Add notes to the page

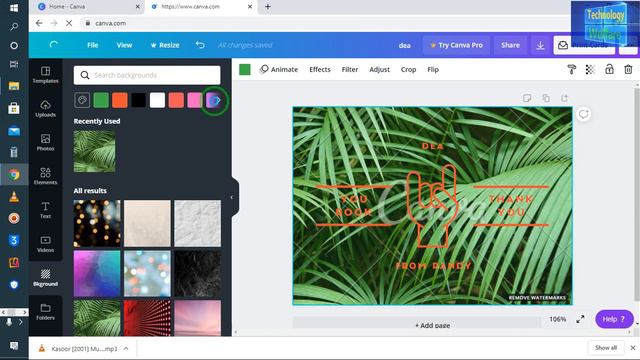coord(527,98)
